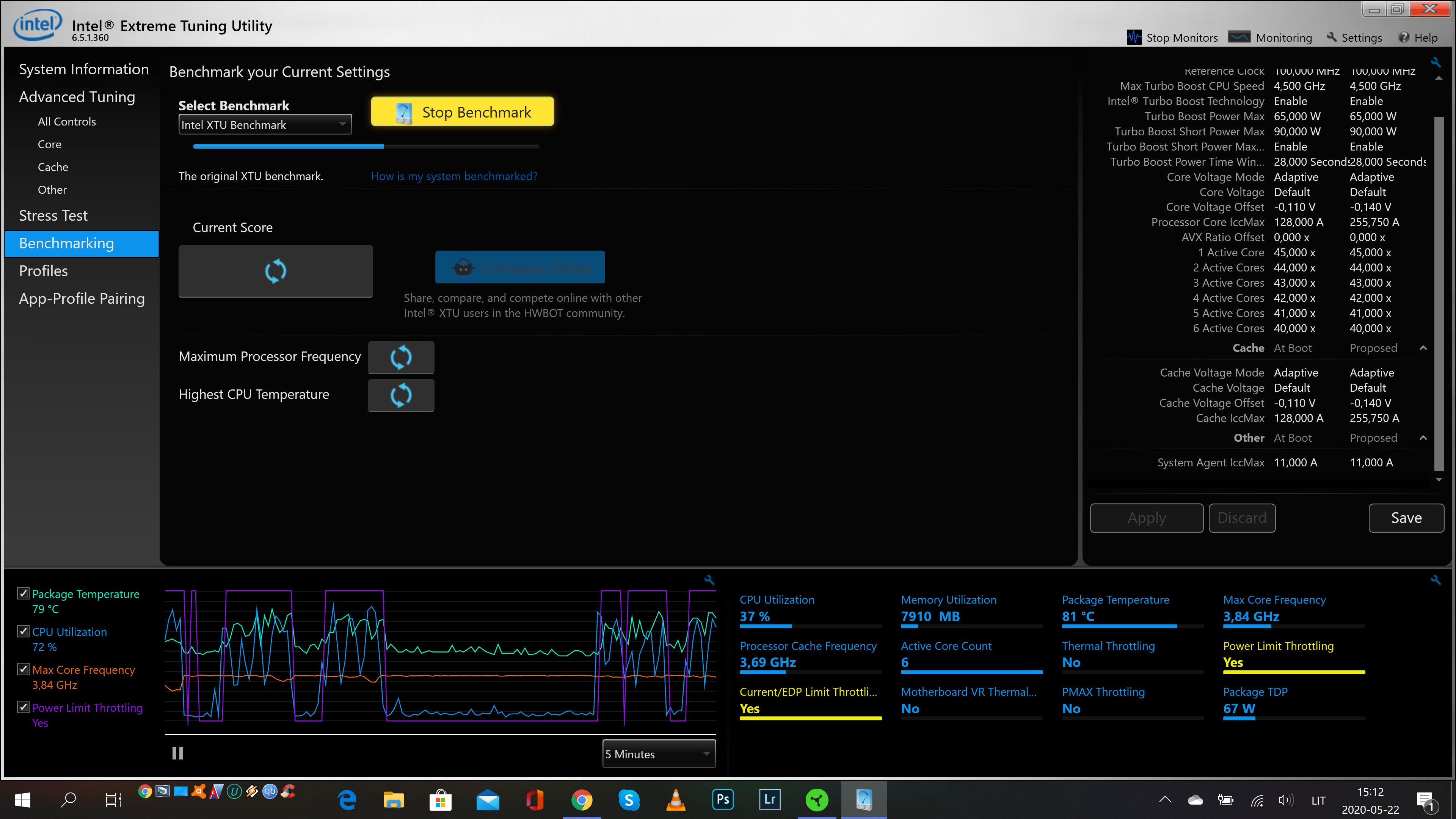The width and height of the screenshot is (1456, 819).
Task: Click the Intel logo in the header
Action: point(37,25)
